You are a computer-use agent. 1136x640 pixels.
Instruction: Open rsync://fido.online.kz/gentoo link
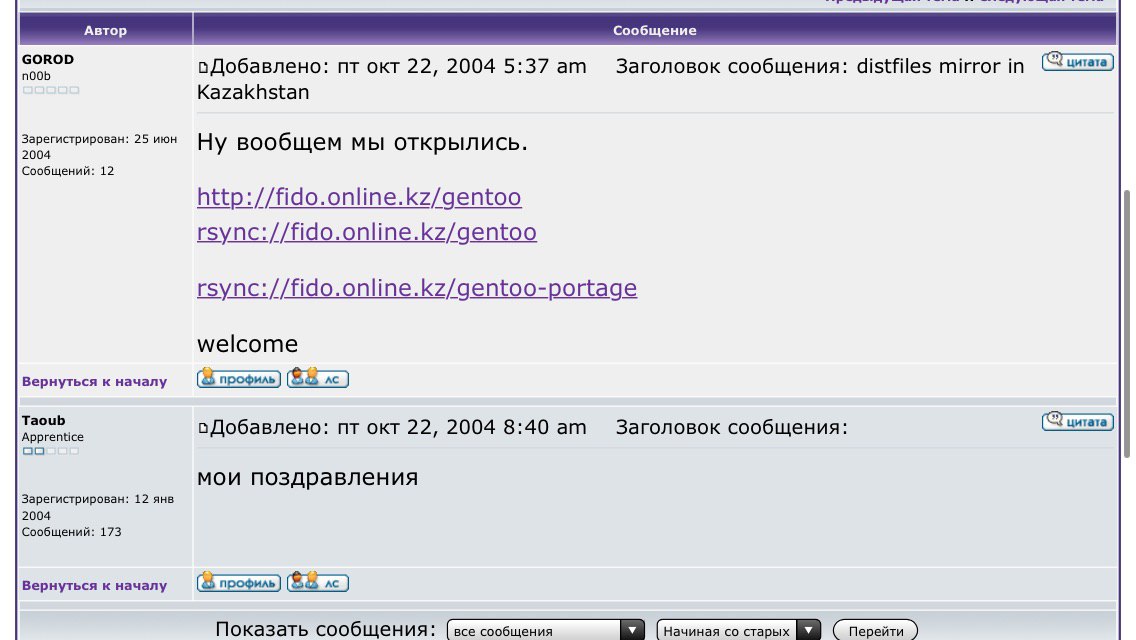click(x=367, y=232)
